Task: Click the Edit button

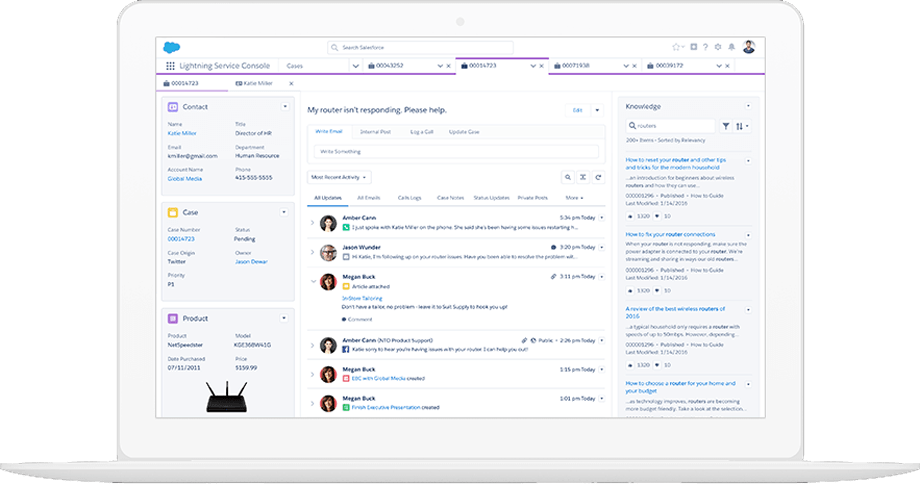Action: [x=576, y=110]
